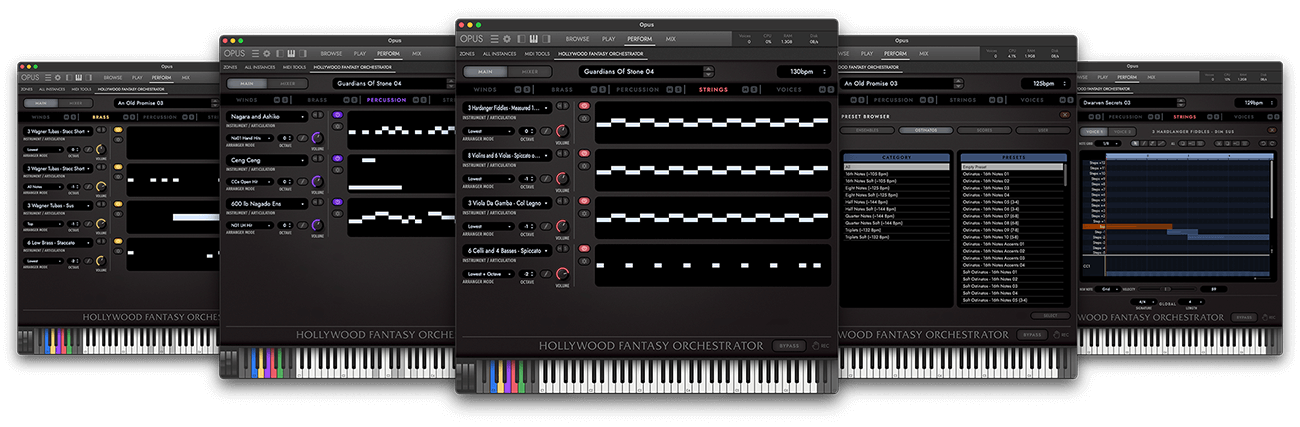Image resolution: width=1300 pixels, height=427 pixels.
Task: Open ALL INSTANCES in the front Opus window
Action: click(x=500, y=53)
